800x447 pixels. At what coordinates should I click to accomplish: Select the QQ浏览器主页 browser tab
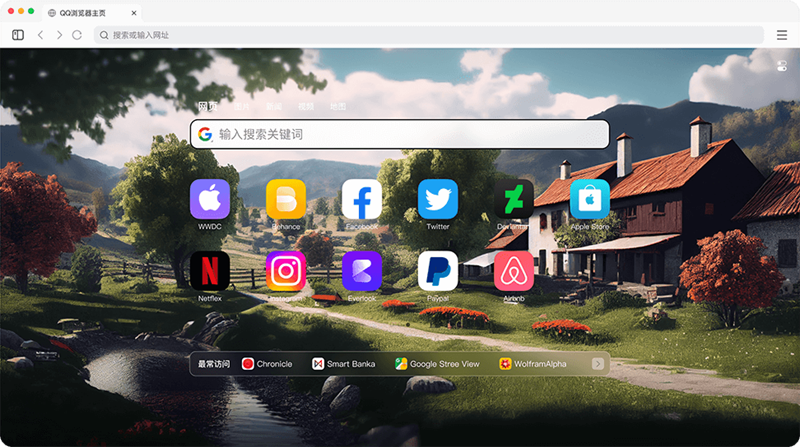[92, 13]
